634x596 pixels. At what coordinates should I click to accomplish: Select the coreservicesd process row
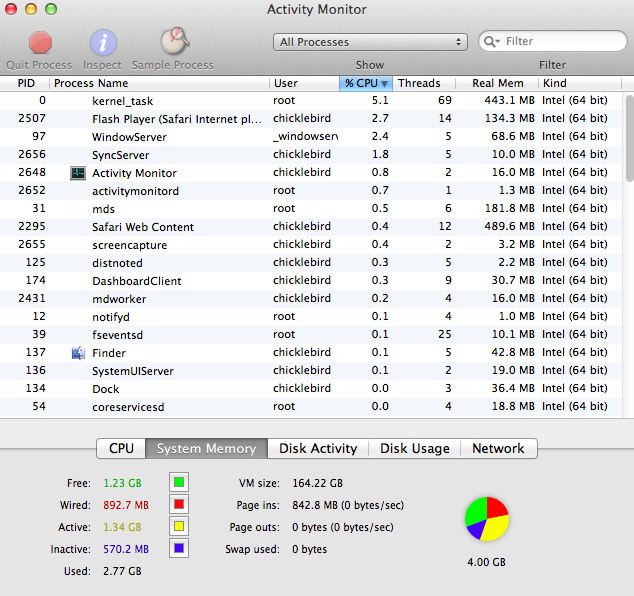click(311, 406)
